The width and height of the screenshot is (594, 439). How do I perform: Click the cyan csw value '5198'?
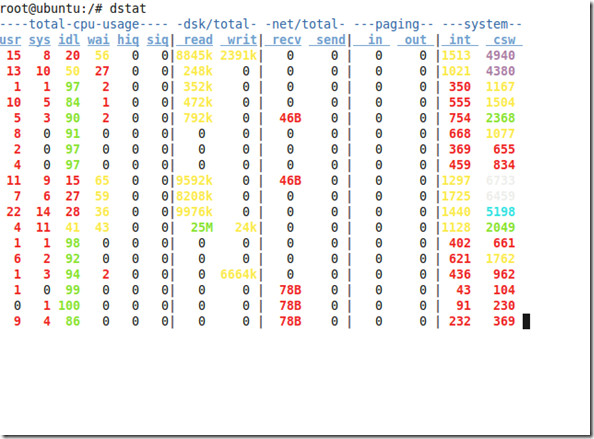(500, 211)
